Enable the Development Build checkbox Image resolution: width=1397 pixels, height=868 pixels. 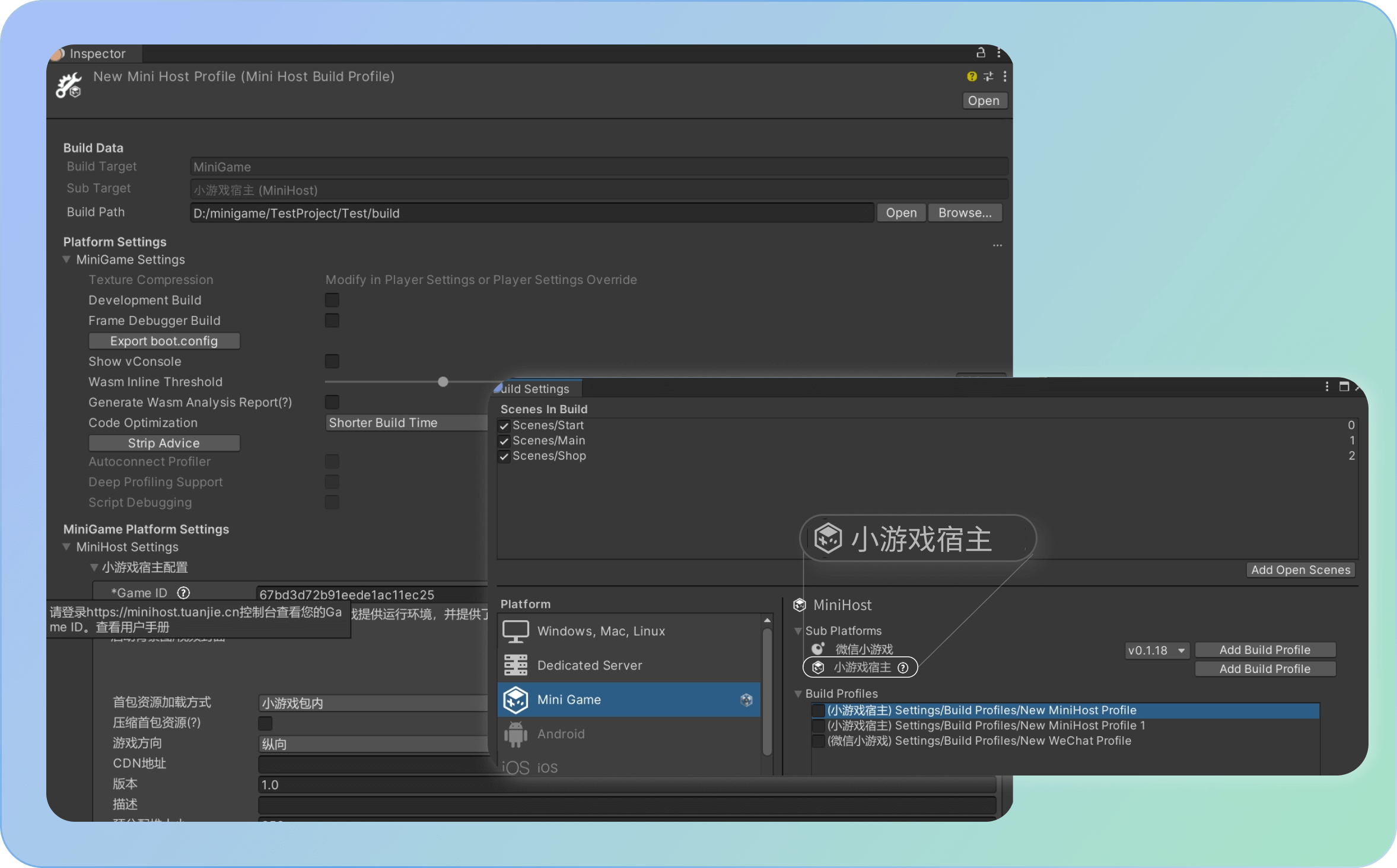332,300
